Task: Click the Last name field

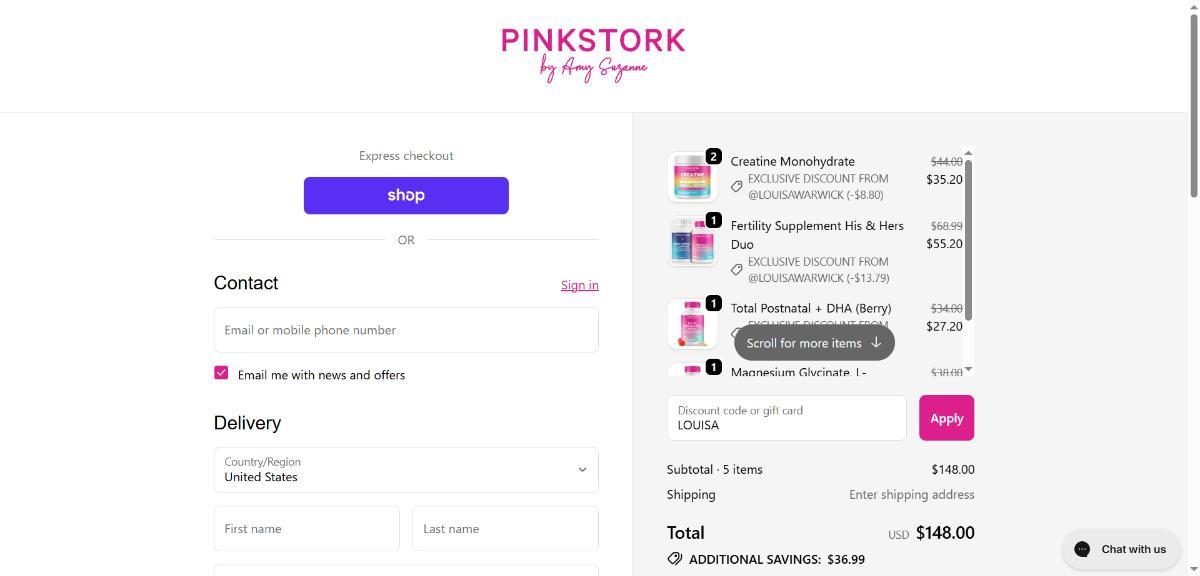Action: [505, 528]
